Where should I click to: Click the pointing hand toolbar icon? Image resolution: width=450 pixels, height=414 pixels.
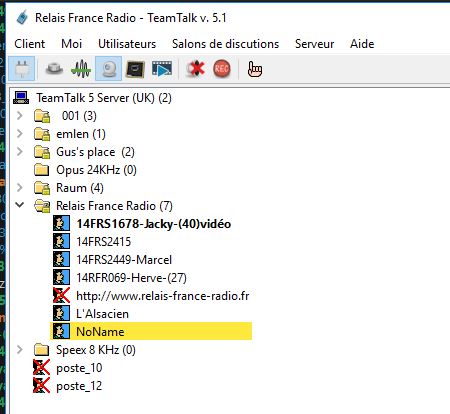point(255,69)
